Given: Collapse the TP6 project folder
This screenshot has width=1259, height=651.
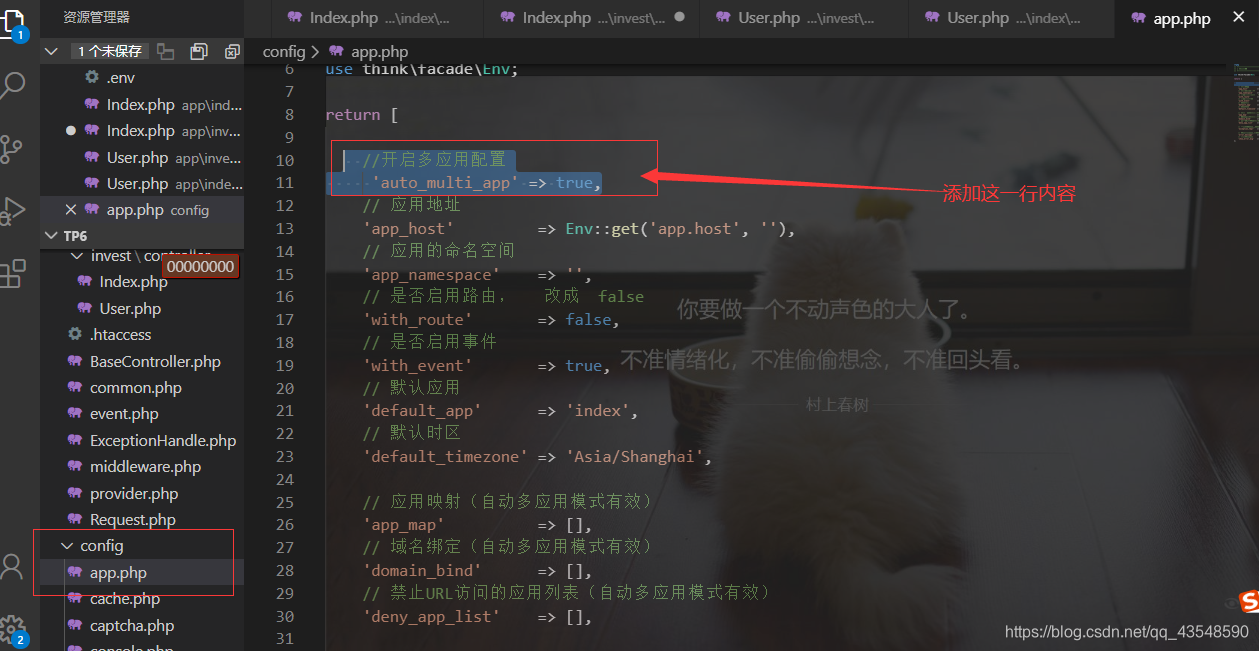Looking at the screenshot, I should pos(52,236).
